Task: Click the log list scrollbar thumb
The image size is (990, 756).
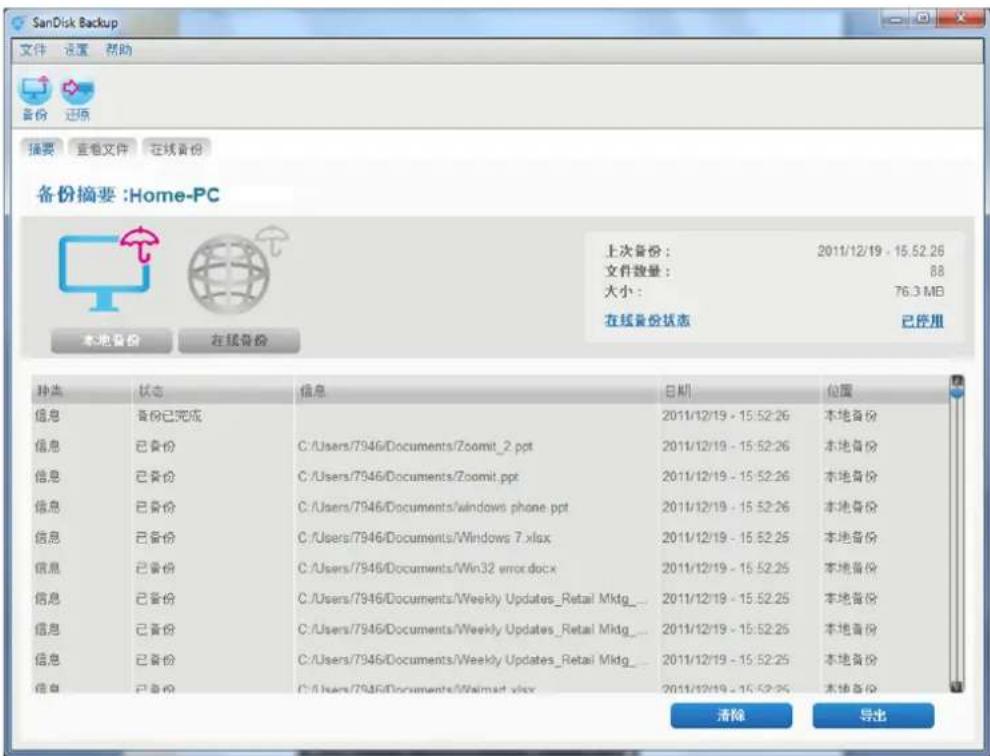Action: [957, 393]
